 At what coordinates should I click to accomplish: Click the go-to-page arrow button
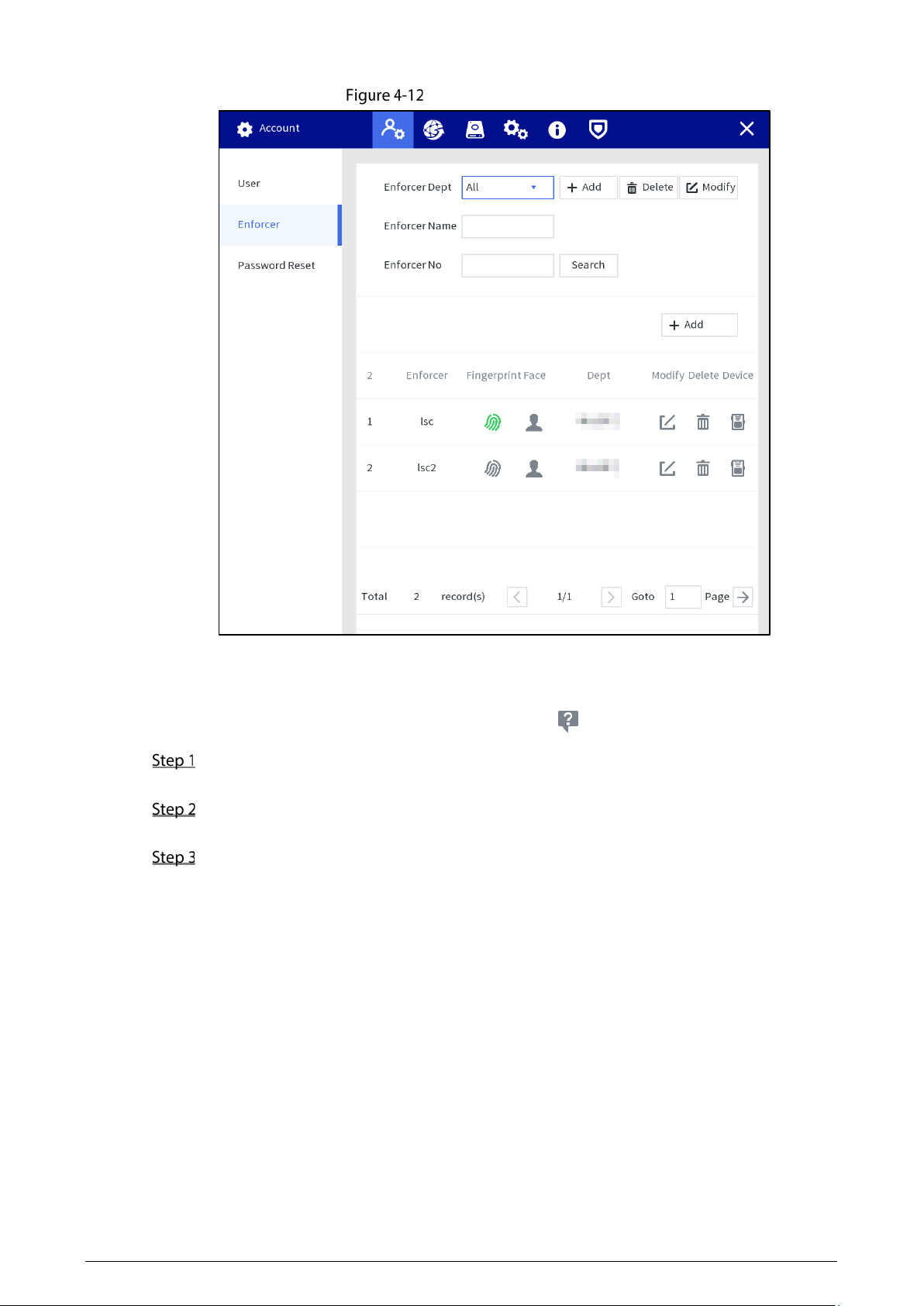[x=743, y=597]
